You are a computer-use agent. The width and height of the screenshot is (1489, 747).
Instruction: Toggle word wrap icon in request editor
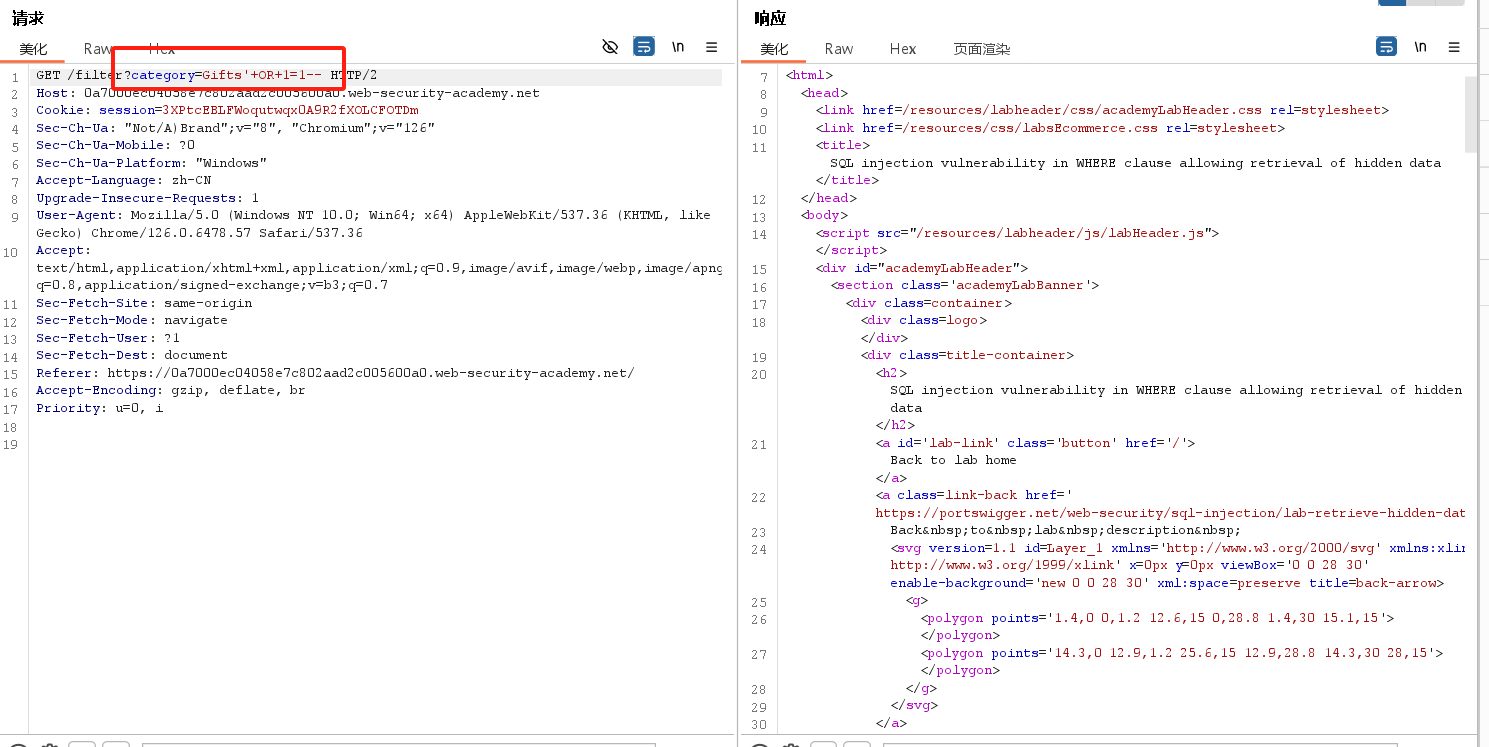pyautogui.click(x=644, y=47)
